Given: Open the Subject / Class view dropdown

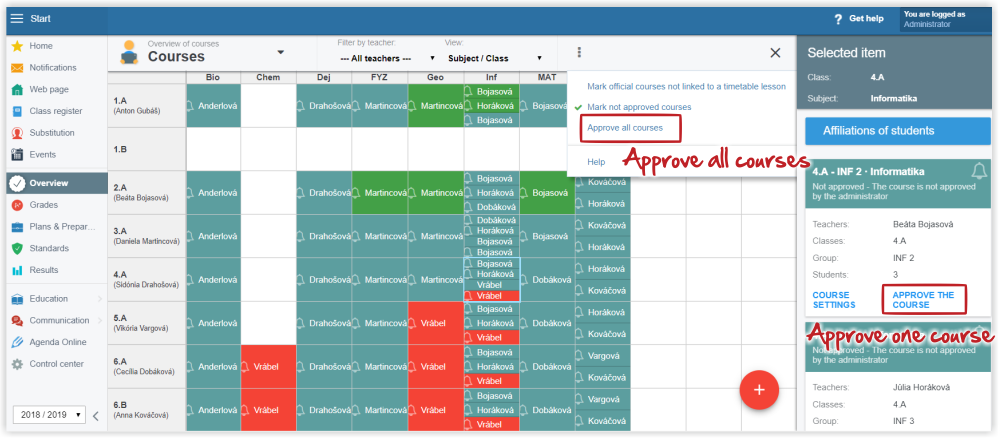Looking at the screenshot, I should tap(493, 59).
